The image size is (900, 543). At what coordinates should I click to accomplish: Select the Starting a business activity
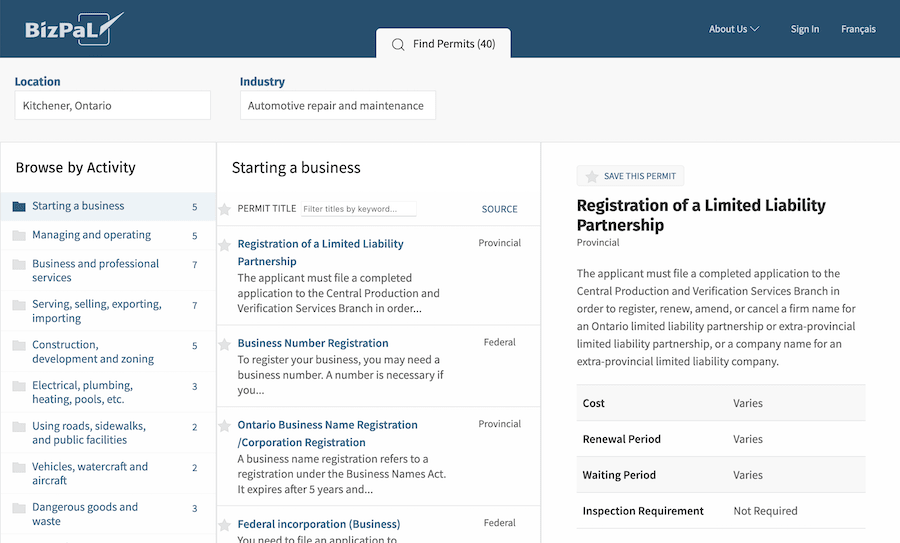108,206
